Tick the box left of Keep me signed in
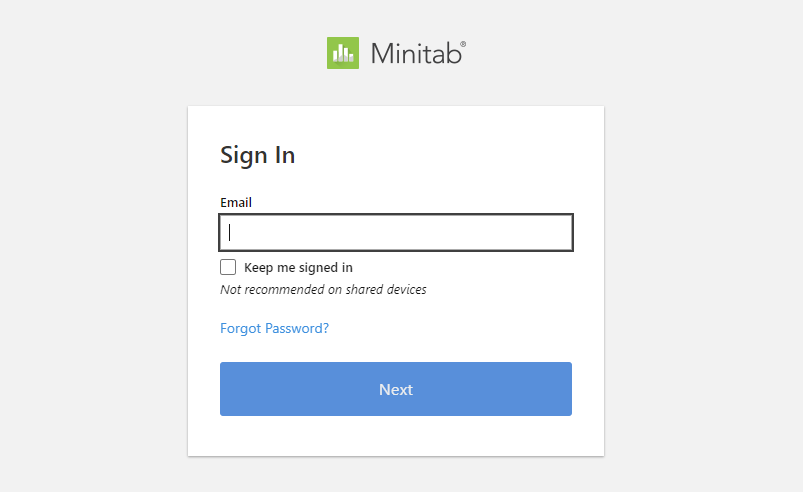Image resolution: width=803 pixels, height=492 pixels. tap(228, 267)
